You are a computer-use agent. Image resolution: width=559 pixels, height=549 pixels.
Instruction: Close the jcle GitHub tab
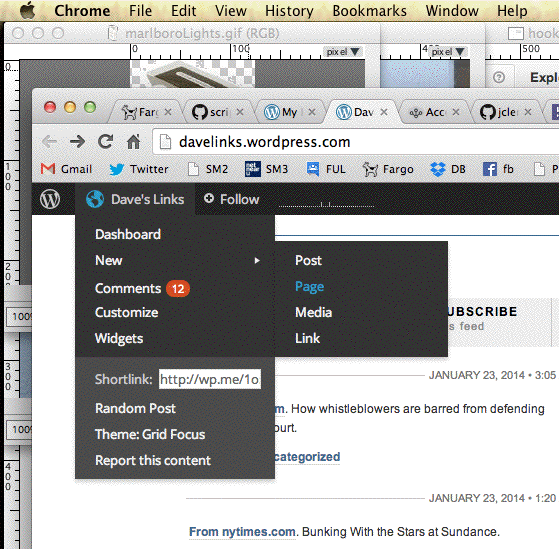pyautogui.click(x=528, y=112)
